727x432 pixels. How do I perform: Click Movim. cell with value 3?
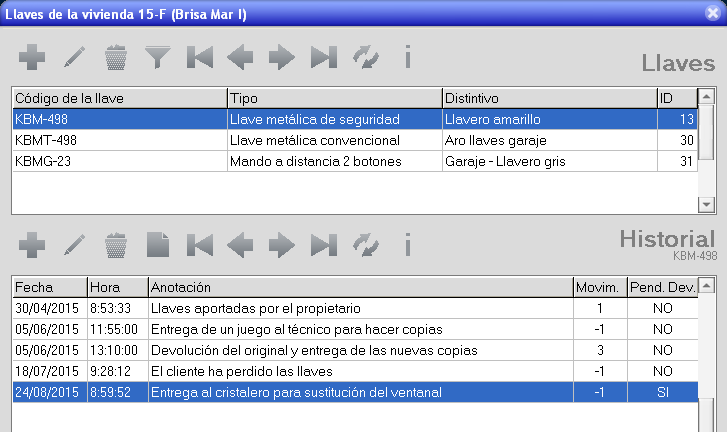(x=600, y=350)
